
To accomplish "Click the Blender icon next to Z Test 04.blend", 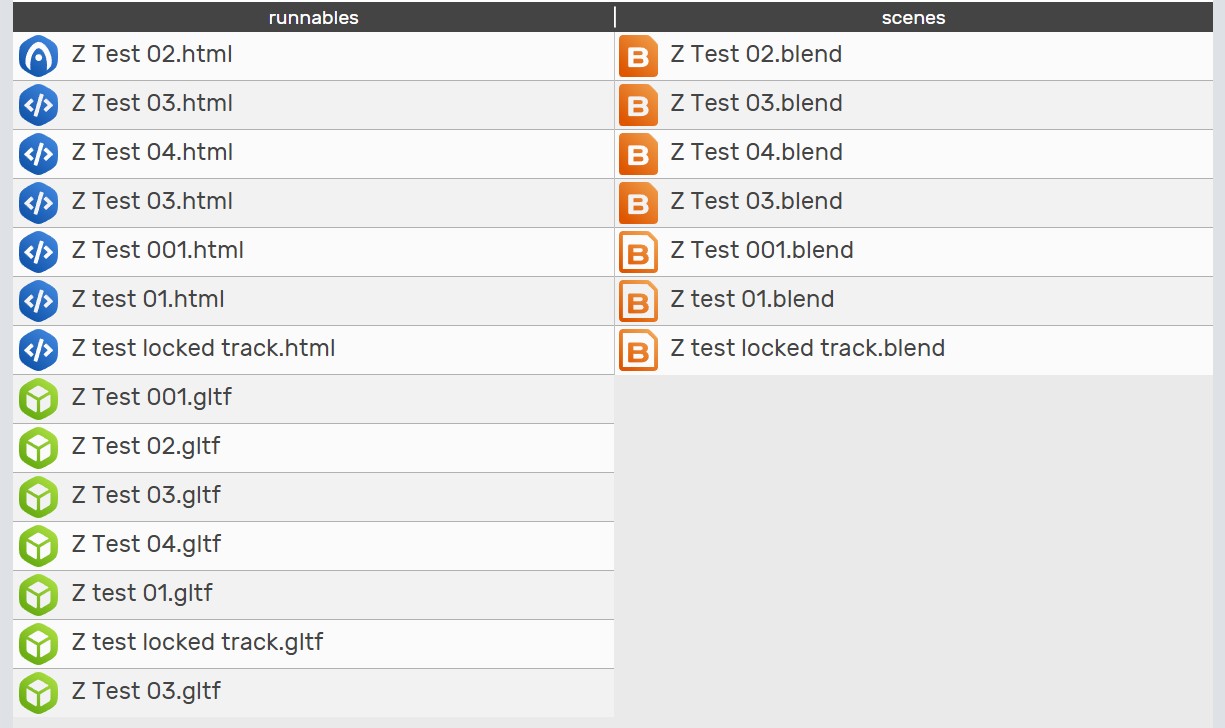I will click(638, 154).
